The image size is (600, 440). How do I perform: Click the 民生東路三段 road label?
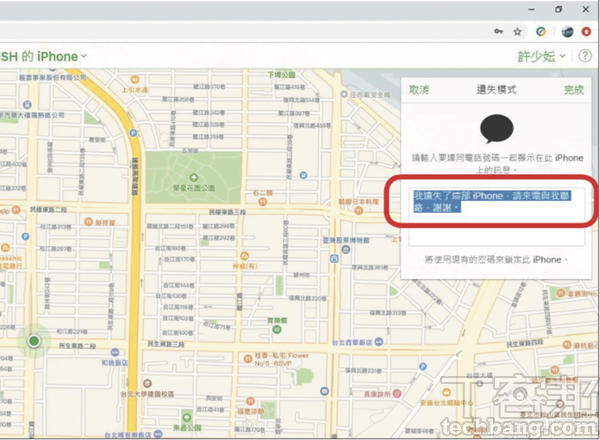[x=166, y=344]
